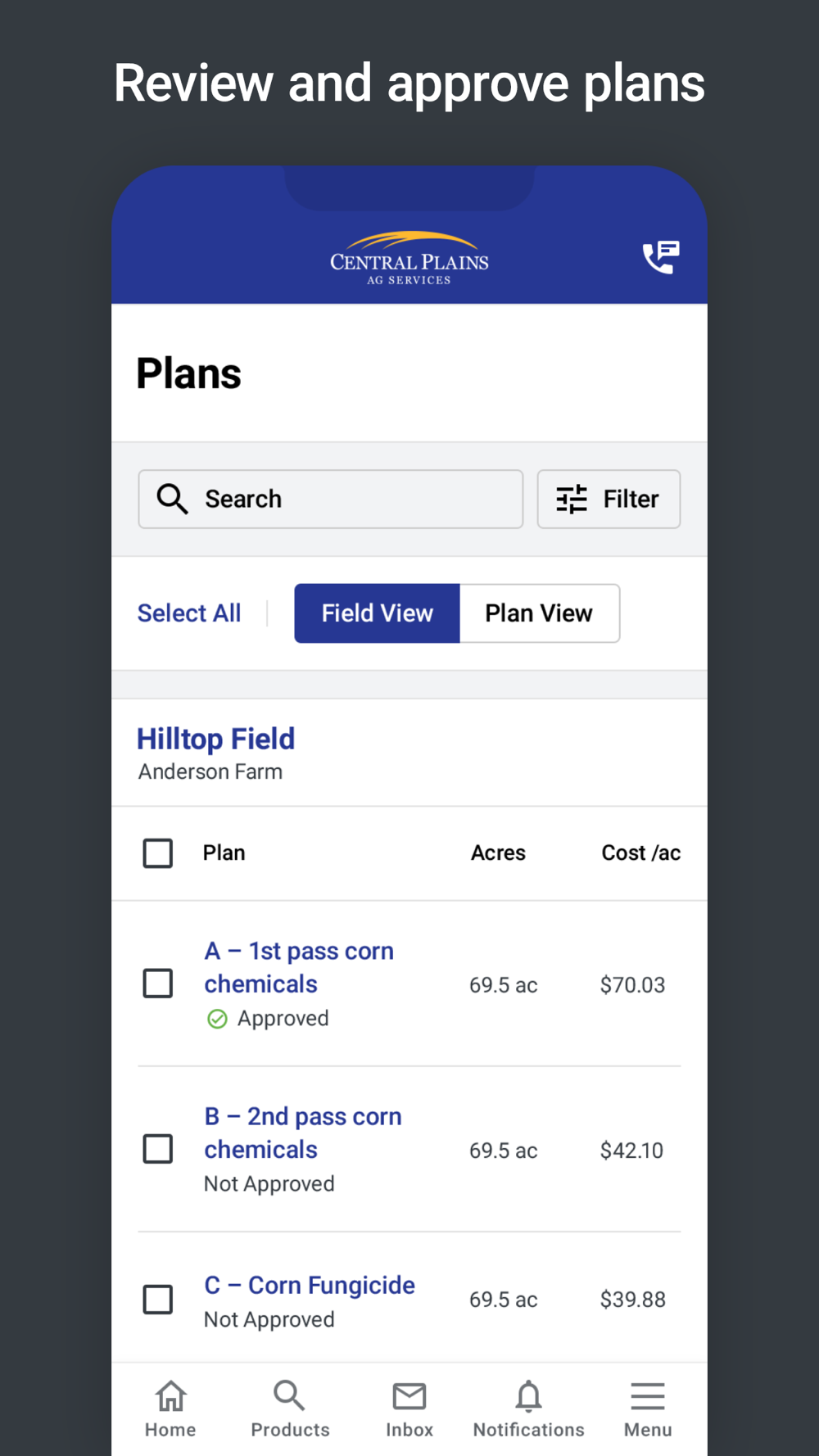The width and height of the screenshot is (819, 1456).
Task: Check the C – Corn Fungicide checkbox
Action: [x=158, y=1299]
